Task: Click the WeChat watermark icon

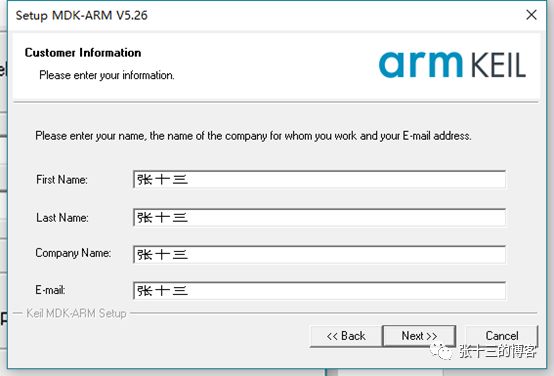Action: [x=441, y=351]
